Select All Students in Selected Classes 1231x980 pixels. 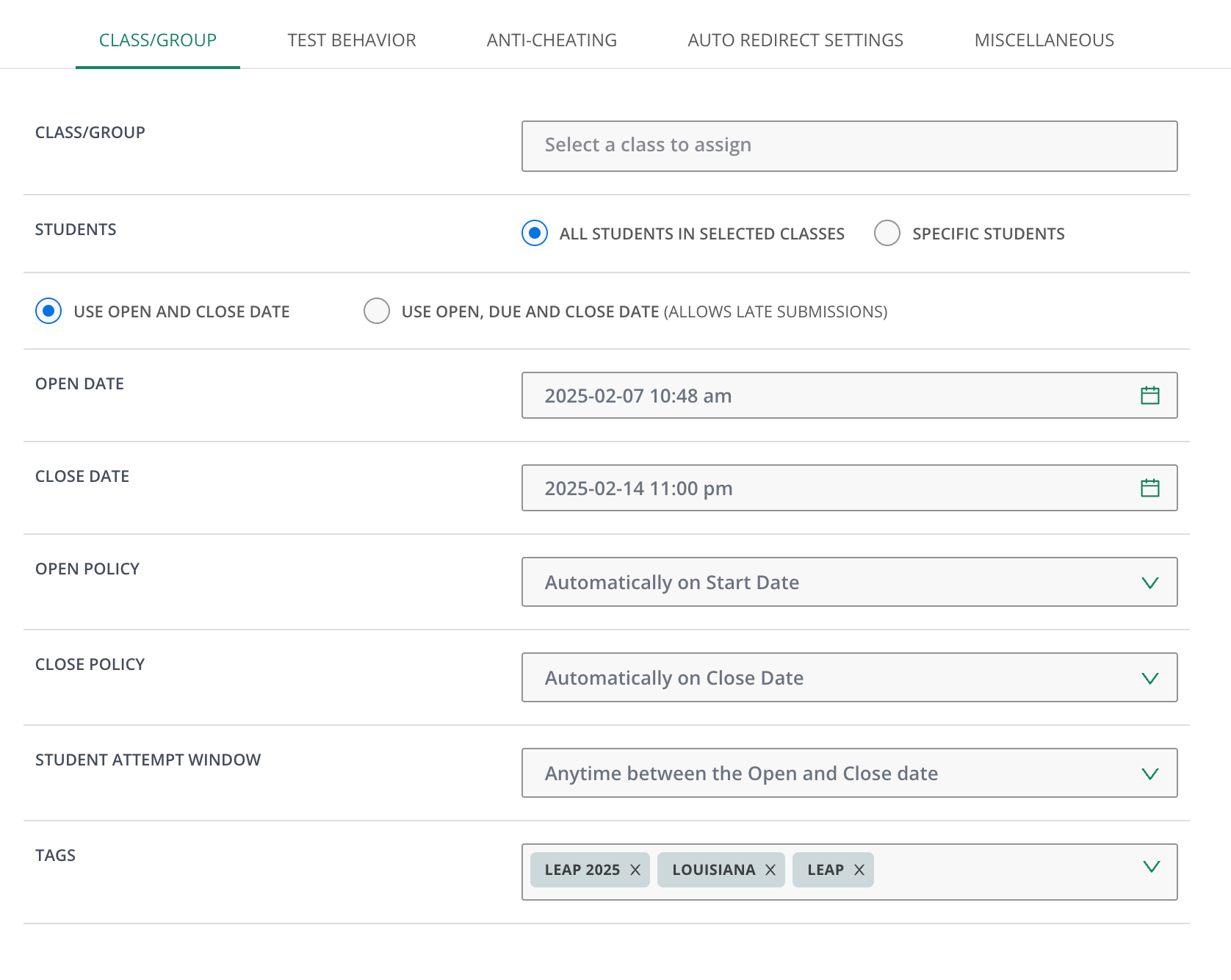pos(535,233)
